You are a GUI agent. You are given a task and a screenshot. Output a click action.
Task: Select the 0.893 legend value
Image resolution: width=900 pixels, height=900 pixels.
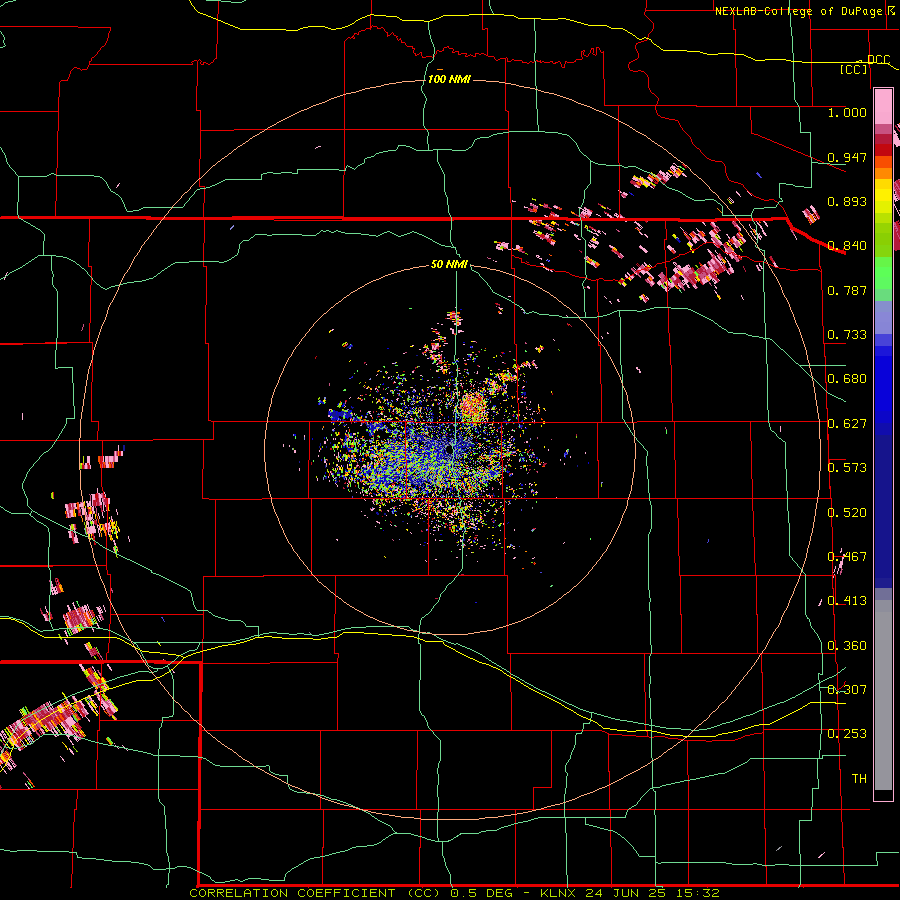click(847, 201)
